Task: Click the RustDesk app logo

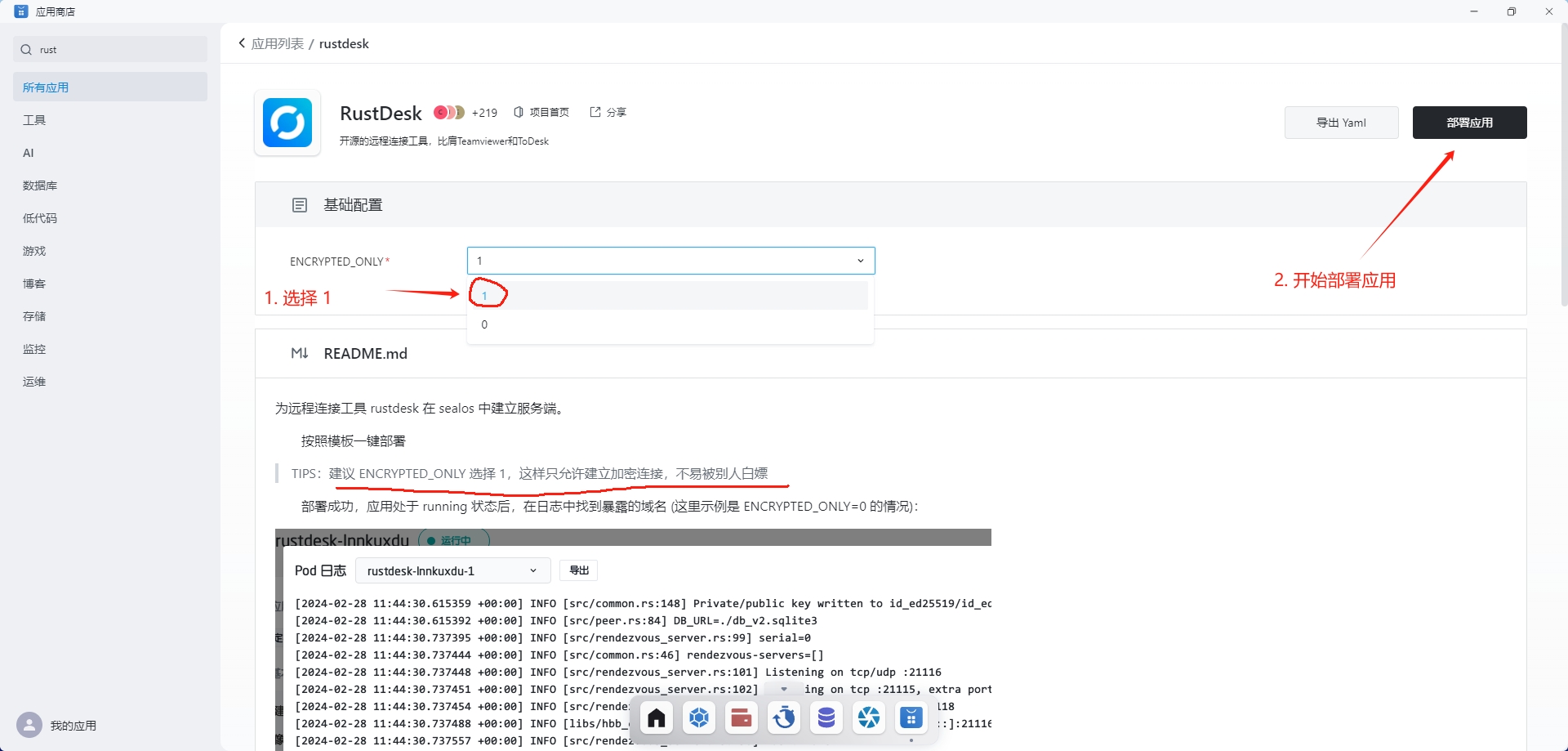Action: (x=287, y=123)
